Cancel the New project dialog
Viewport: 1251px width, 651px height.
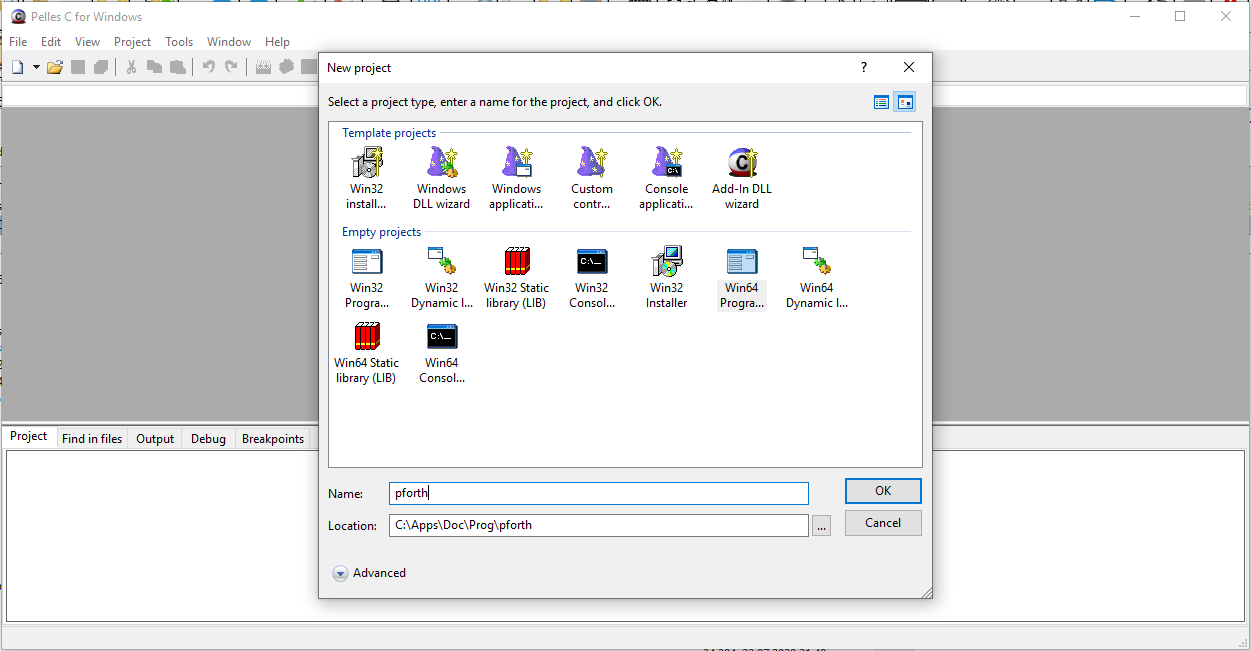[883, 523]
